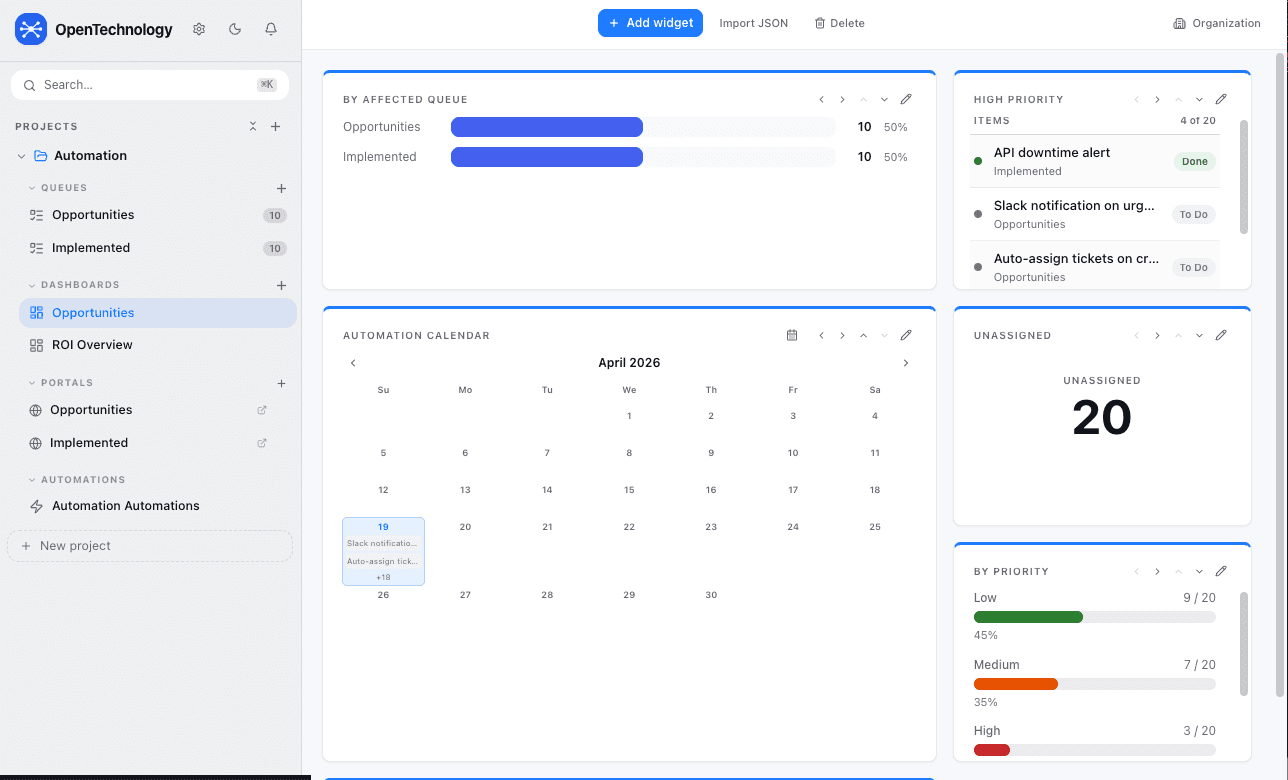This screenshot has height=780, width=1288.
Task: Edit the Unassigned widget
Action: click(1221, 335)
